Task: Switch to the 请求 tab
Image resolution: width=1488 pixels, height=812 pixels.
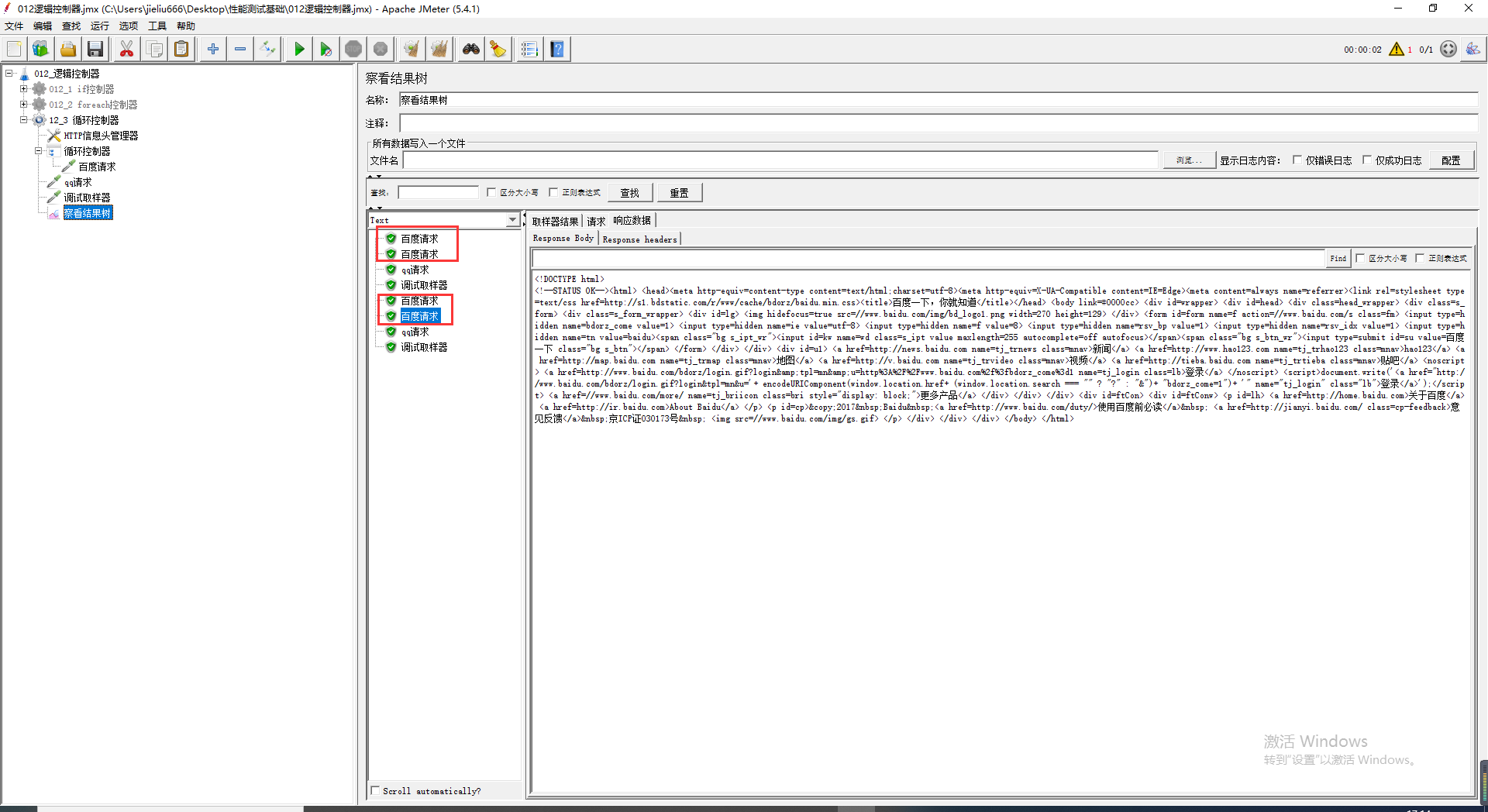Action: (x=596, y=221)
